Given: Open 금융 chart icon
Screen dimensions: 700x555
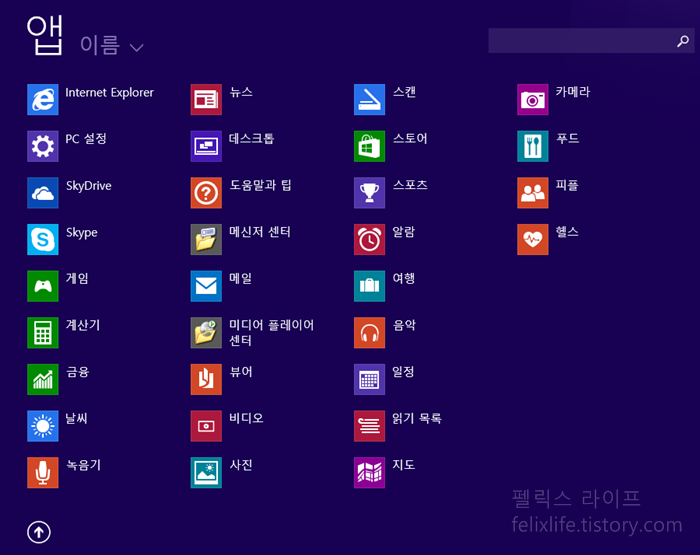Looking at the screenshot, I should (x=42, y=380).
